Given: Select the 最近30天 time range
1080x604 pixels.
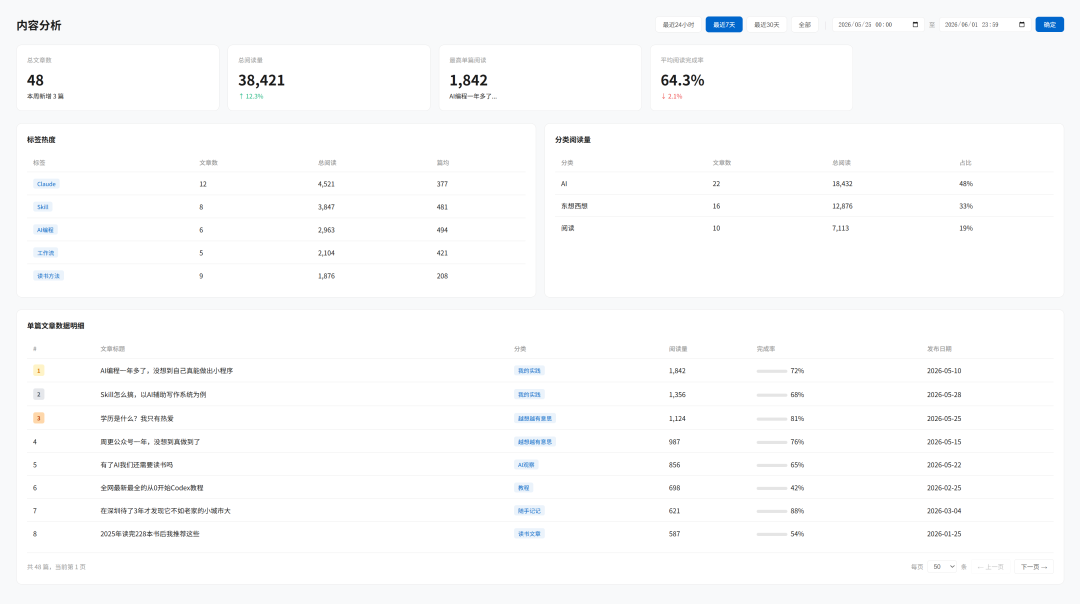Looking at the screenshot, I should 767,25.
